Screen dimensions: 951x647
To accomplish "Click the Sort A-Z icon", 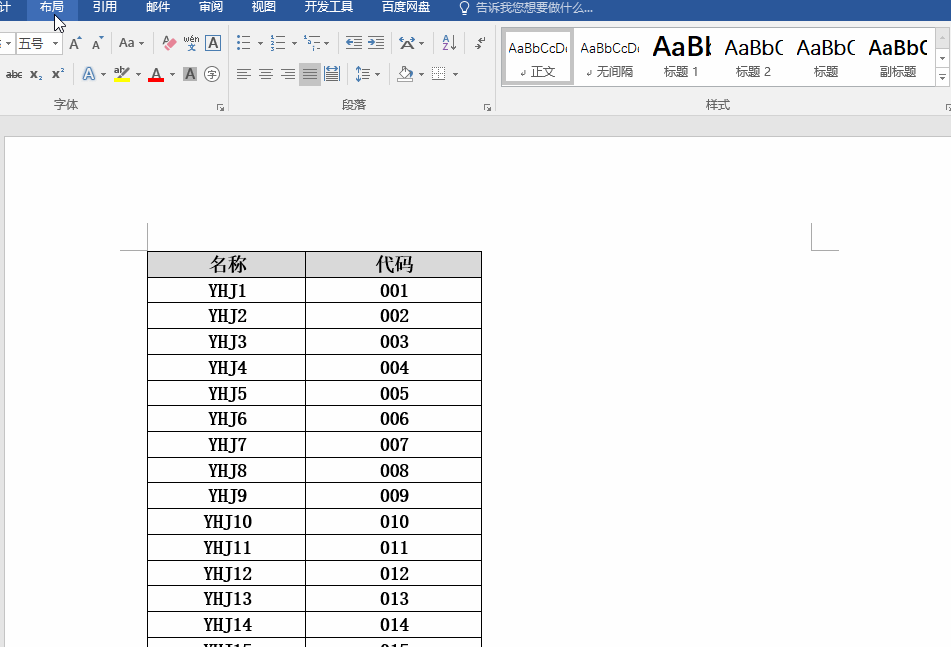I will [x=449, y=43].
